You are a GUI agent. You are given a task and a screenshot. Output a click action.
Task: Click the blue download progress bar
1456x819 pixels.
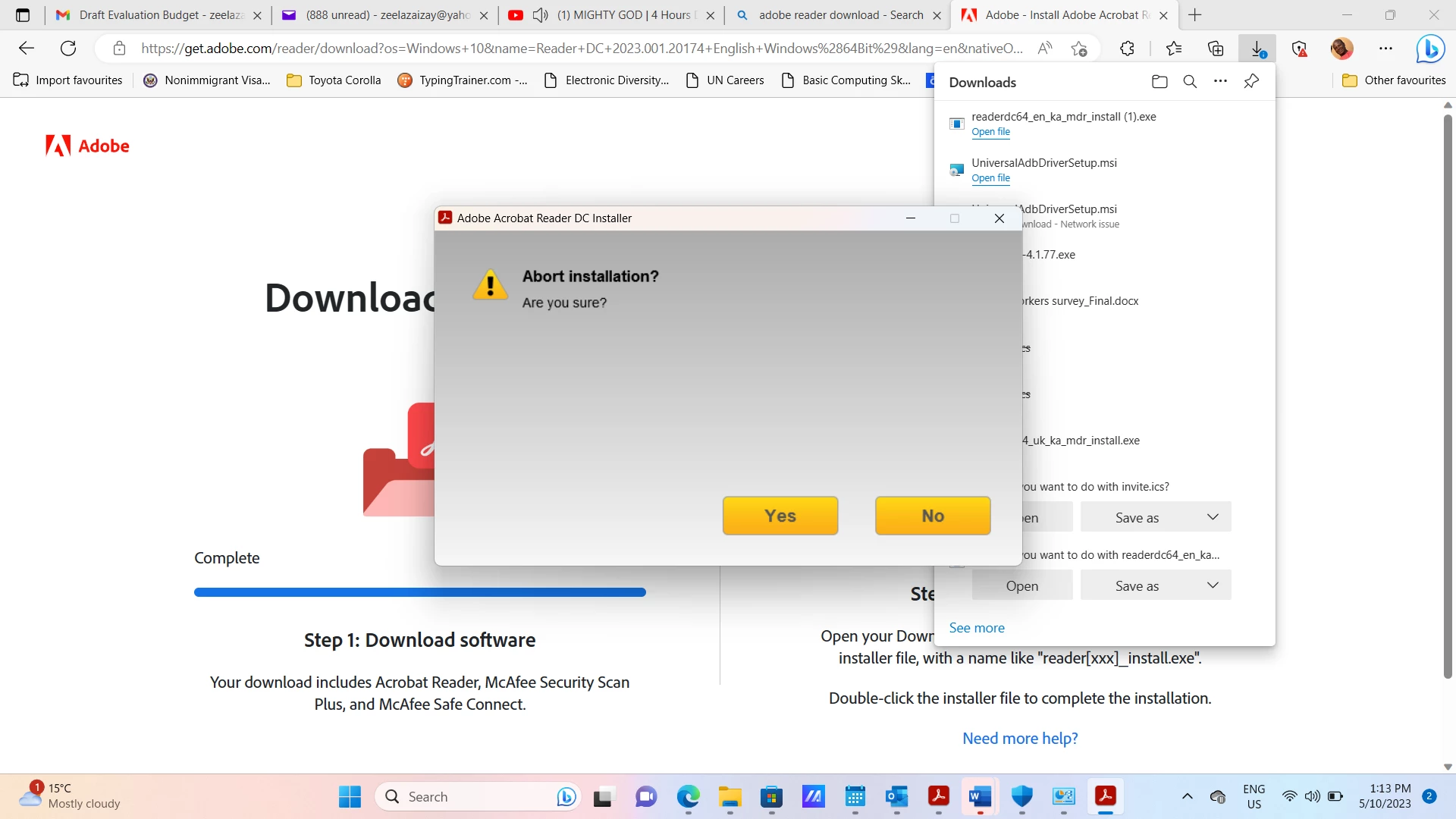click(x=419, y=592)
